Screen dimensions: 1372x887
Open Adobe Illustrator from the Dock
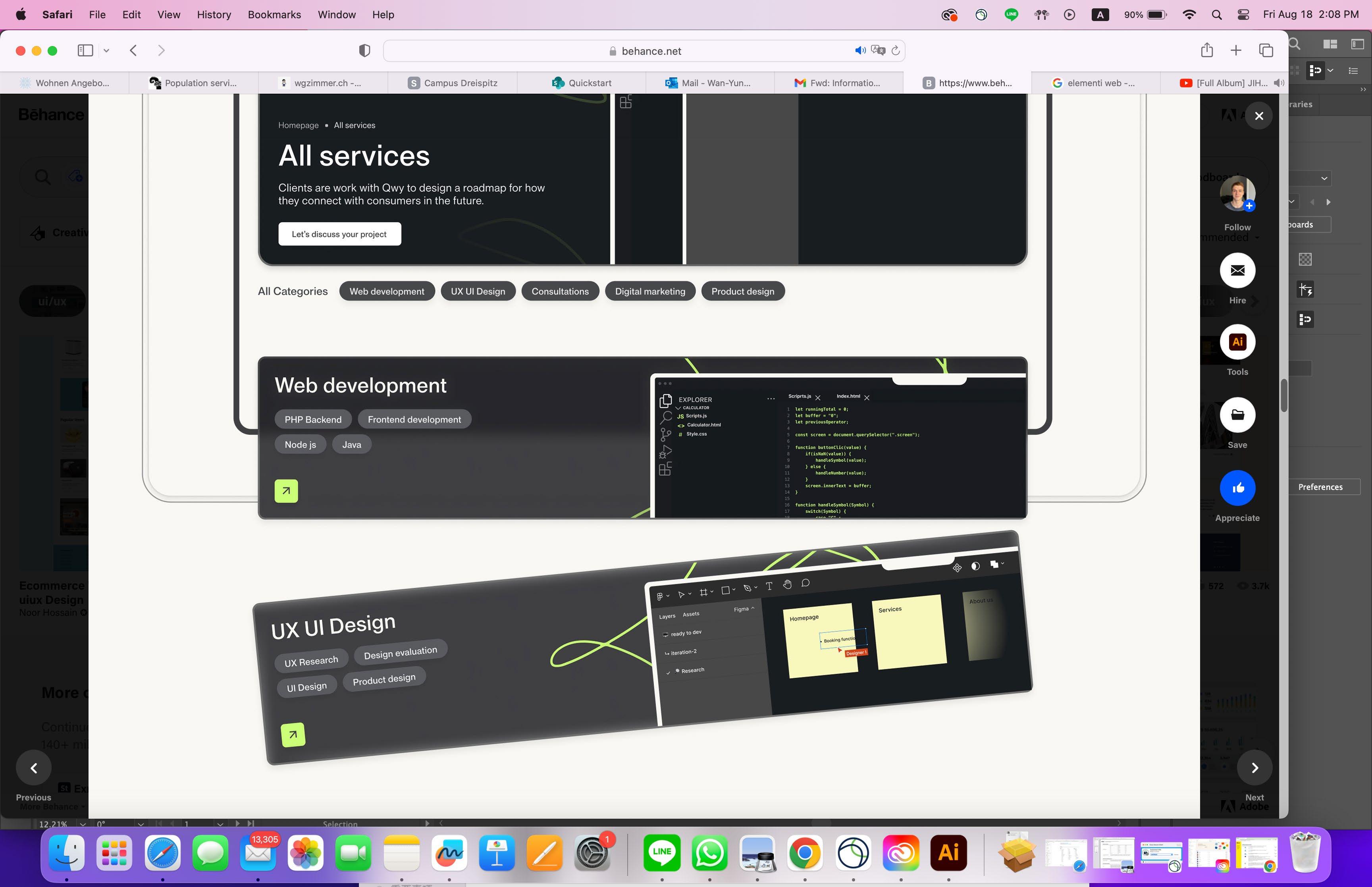click(948, 852)
